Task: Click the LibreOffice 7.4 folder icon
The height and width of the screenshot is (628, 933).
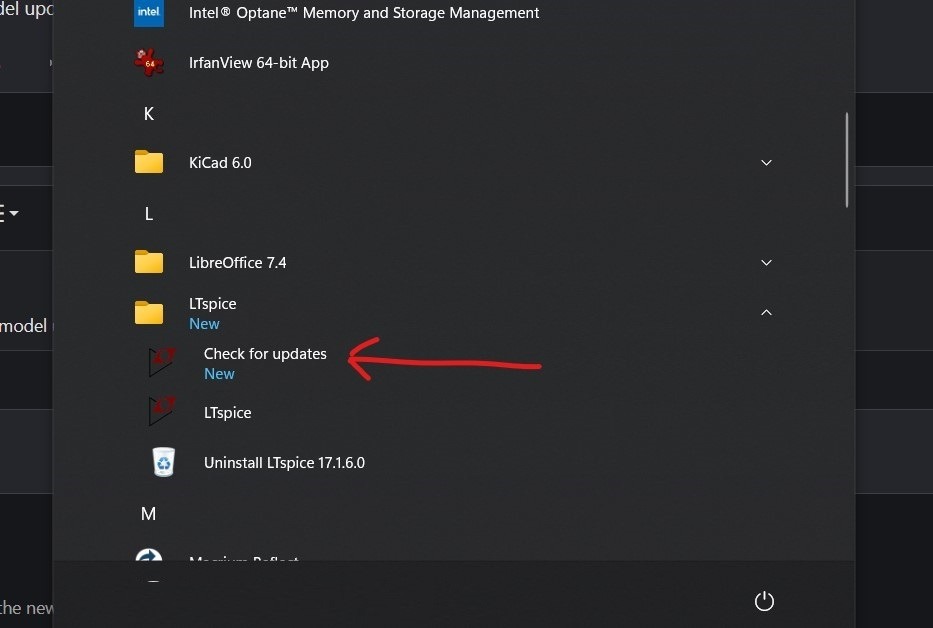Action: [x=149, y=262]
